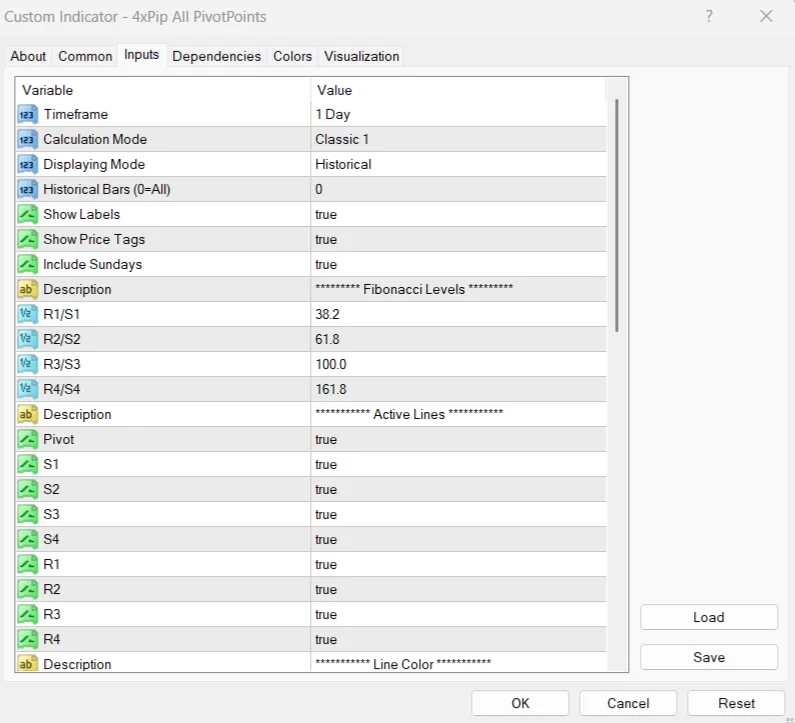795x723 pixels.
Task: Click the Cancel button
Action: (628, 703)
